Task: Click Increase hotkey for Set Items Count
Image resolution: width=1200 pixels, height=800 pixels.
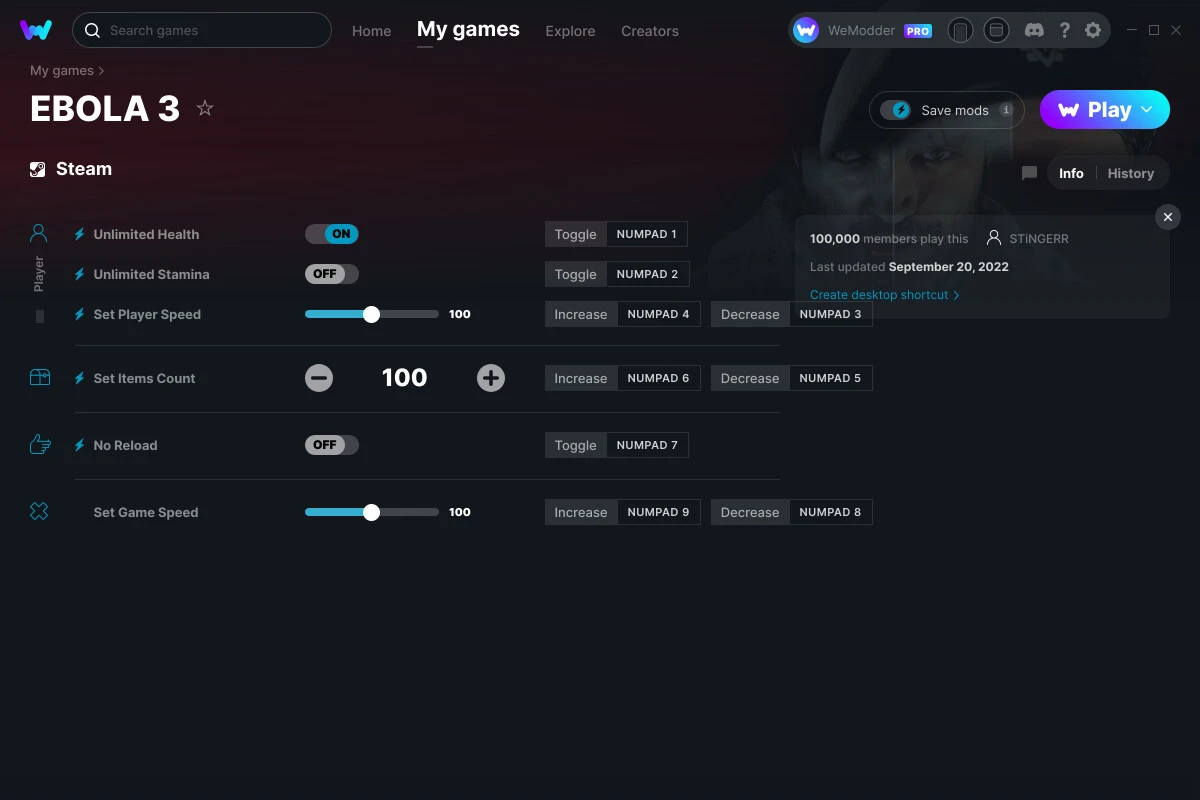Action: (623, 378)
